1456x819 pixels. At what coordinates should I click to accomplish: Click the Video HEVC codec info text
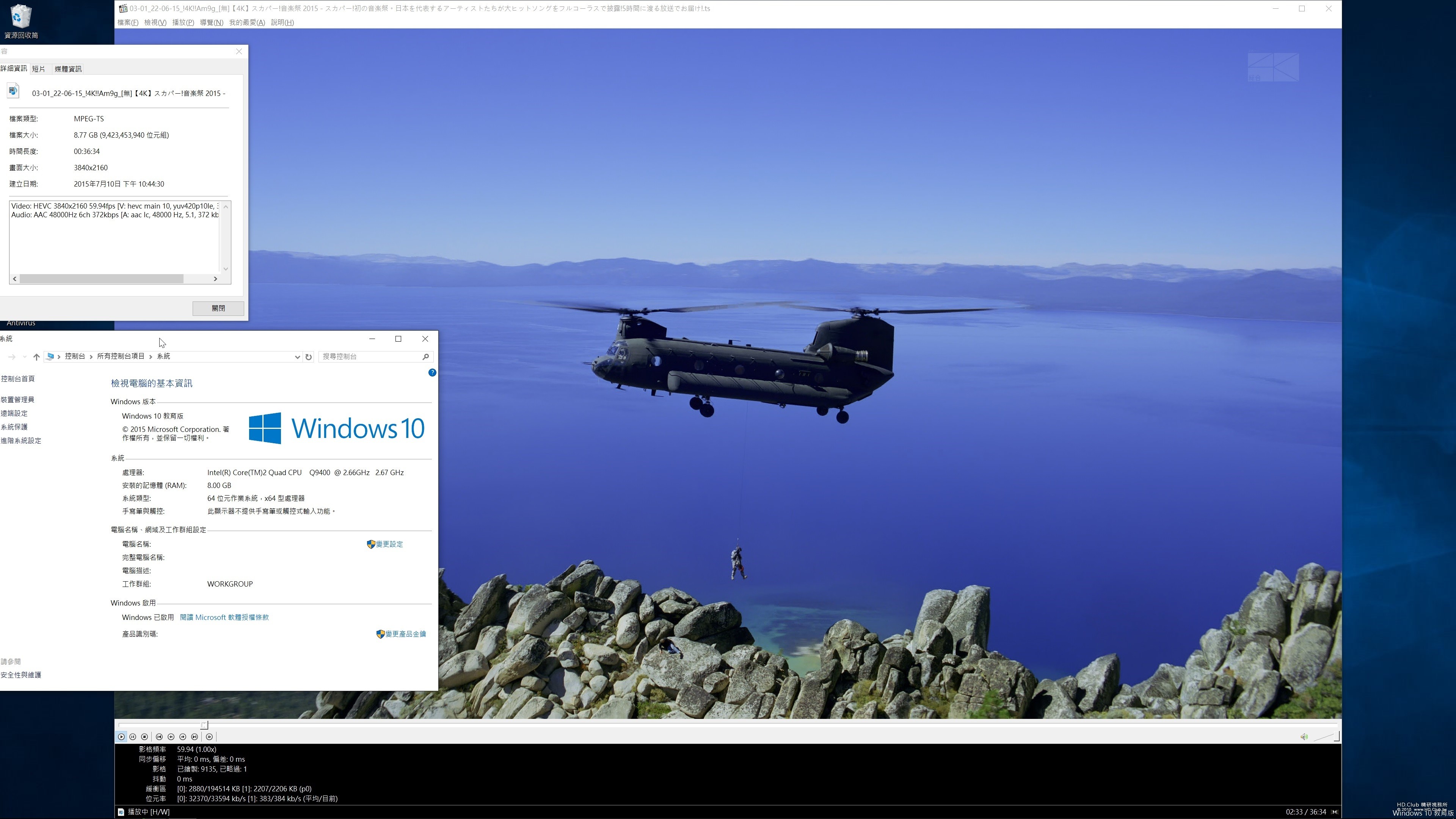click(115, 206)
